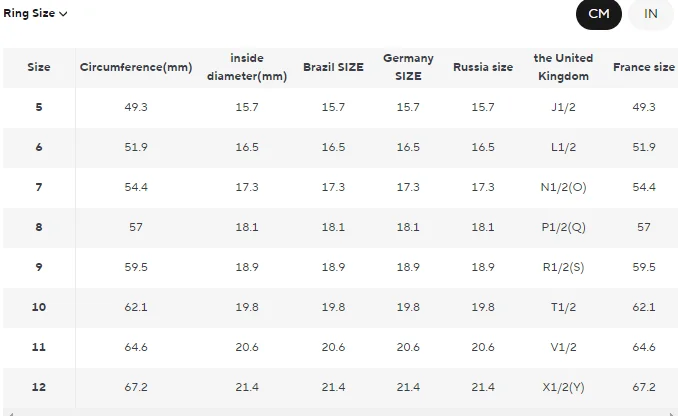Switch units to CM

click(x=599, y=14)
